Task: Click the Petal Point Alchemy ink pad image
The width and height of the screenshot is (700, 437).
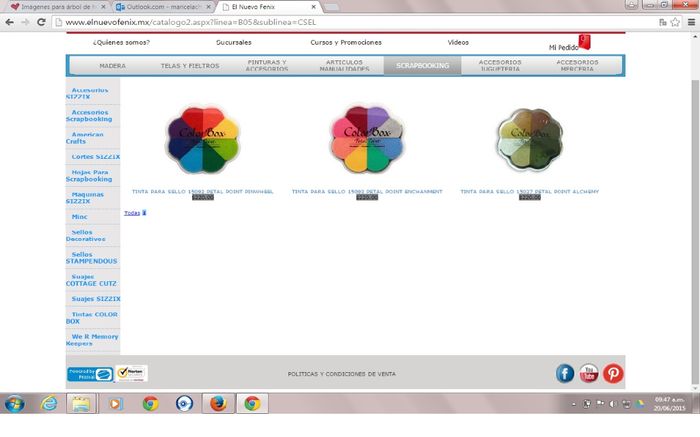Action: point(530,140)
